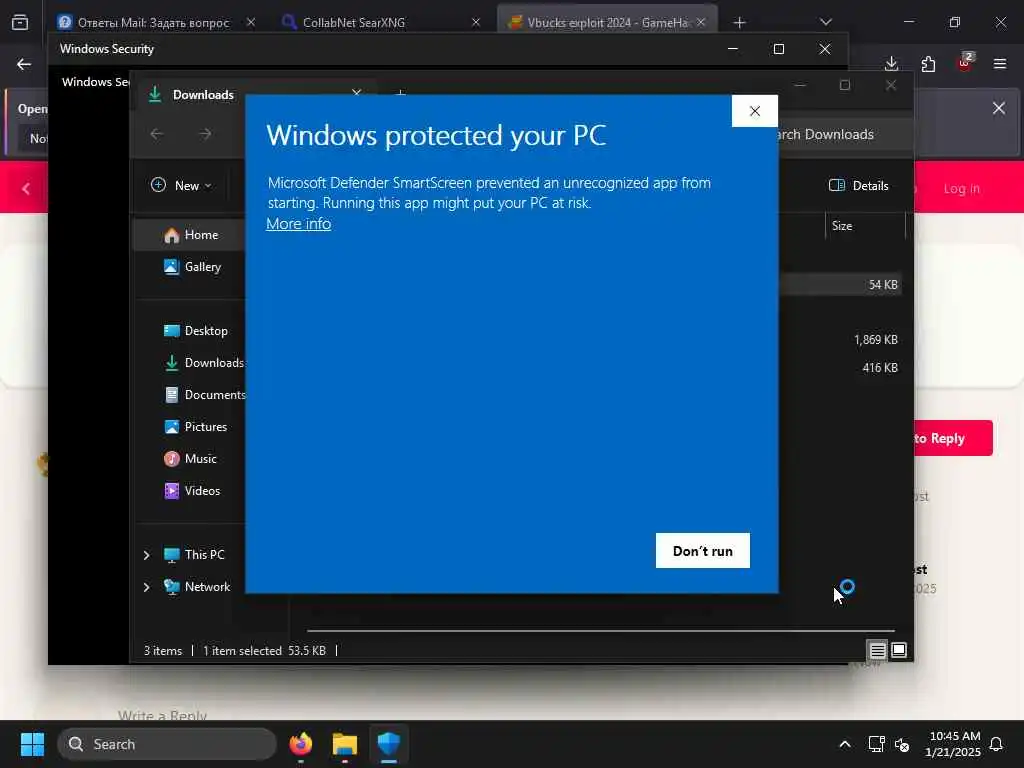Viewport: 1024px width, 768px height.
Task: Select the 54 KB file row
Action: click(x=841, y=285)
